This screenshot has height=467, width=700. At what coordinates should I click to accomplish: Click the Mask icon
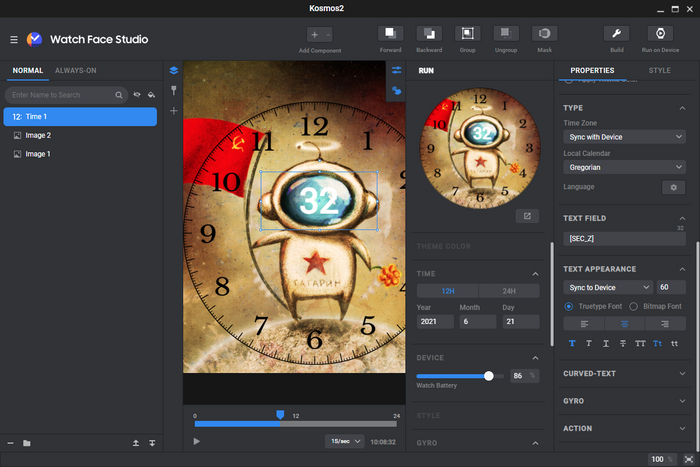coord(545,34)
